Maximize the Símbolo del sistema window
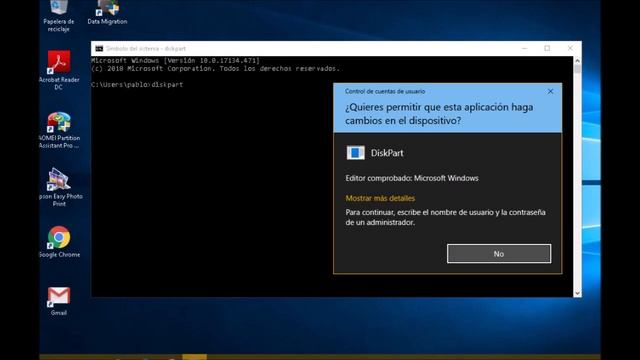Image resolution: width=640 pixels, height=360 pixels. 547,49
